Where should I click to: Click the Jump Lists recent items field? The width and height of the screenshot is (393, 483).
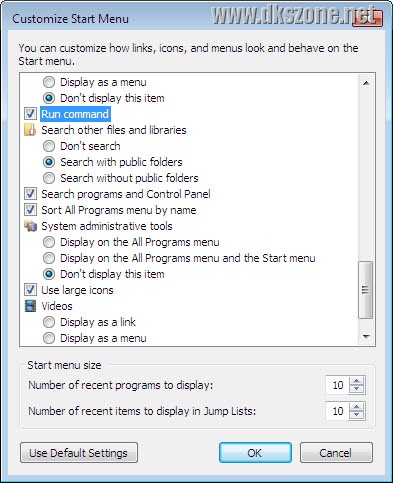tap(338, 411)
